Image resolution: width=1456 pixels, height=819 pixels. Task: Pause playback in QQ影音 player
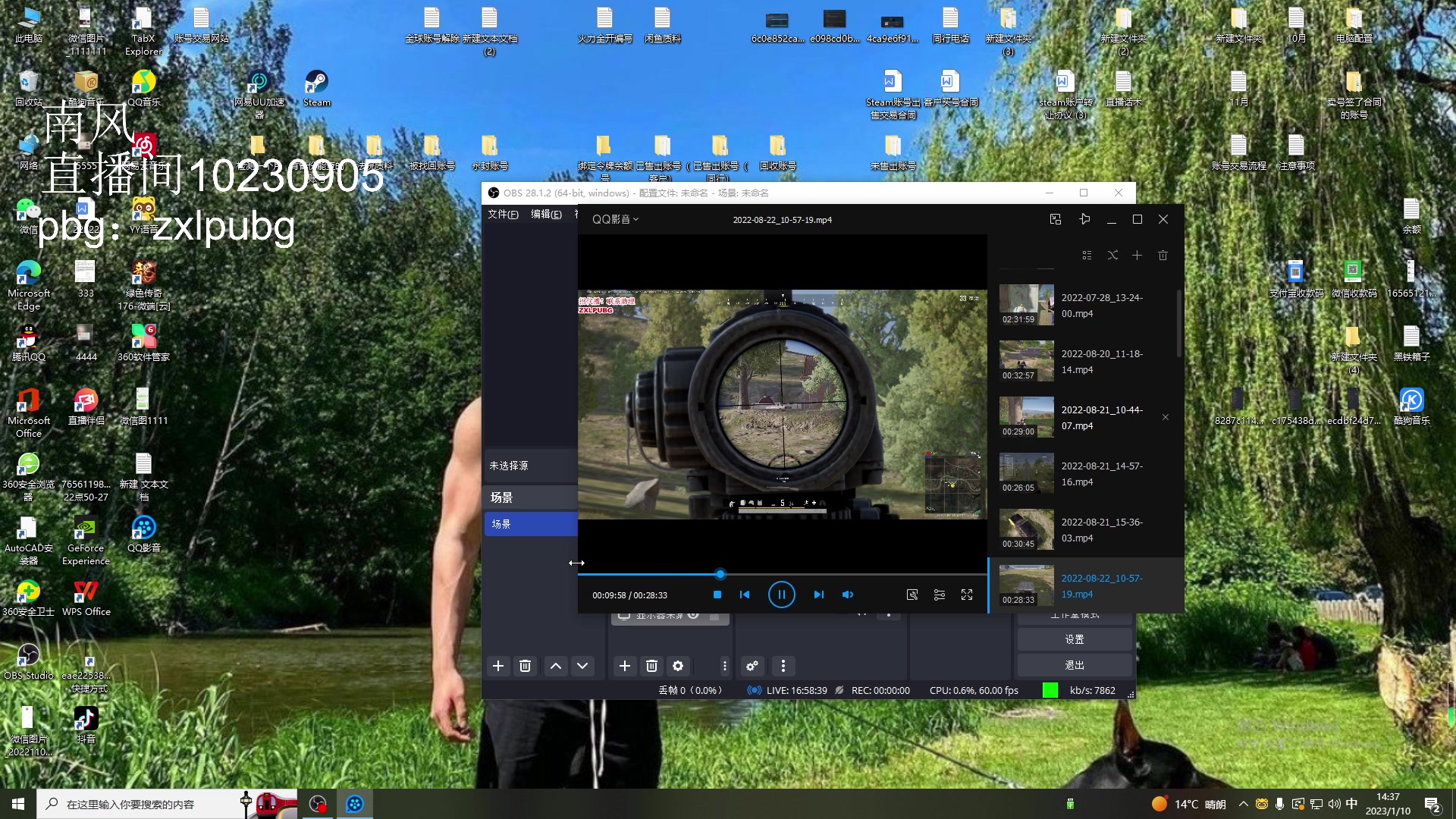click(x=781, y=595)
